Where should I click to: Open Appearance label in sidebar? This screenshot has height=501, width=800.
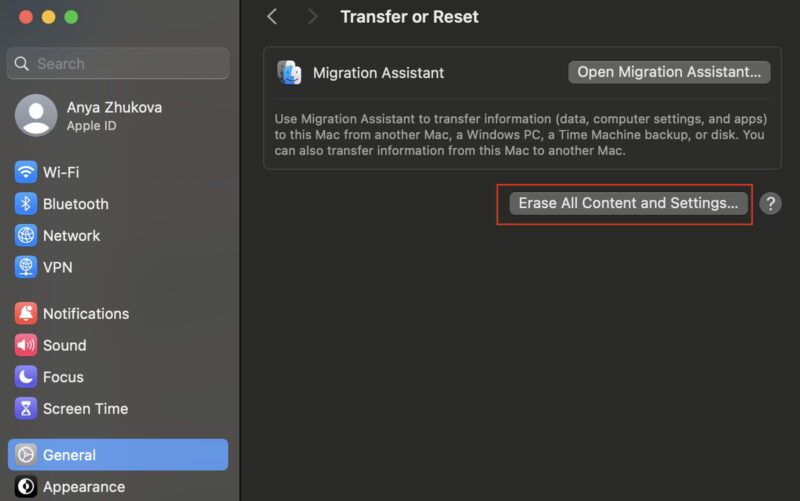(84, 487)
